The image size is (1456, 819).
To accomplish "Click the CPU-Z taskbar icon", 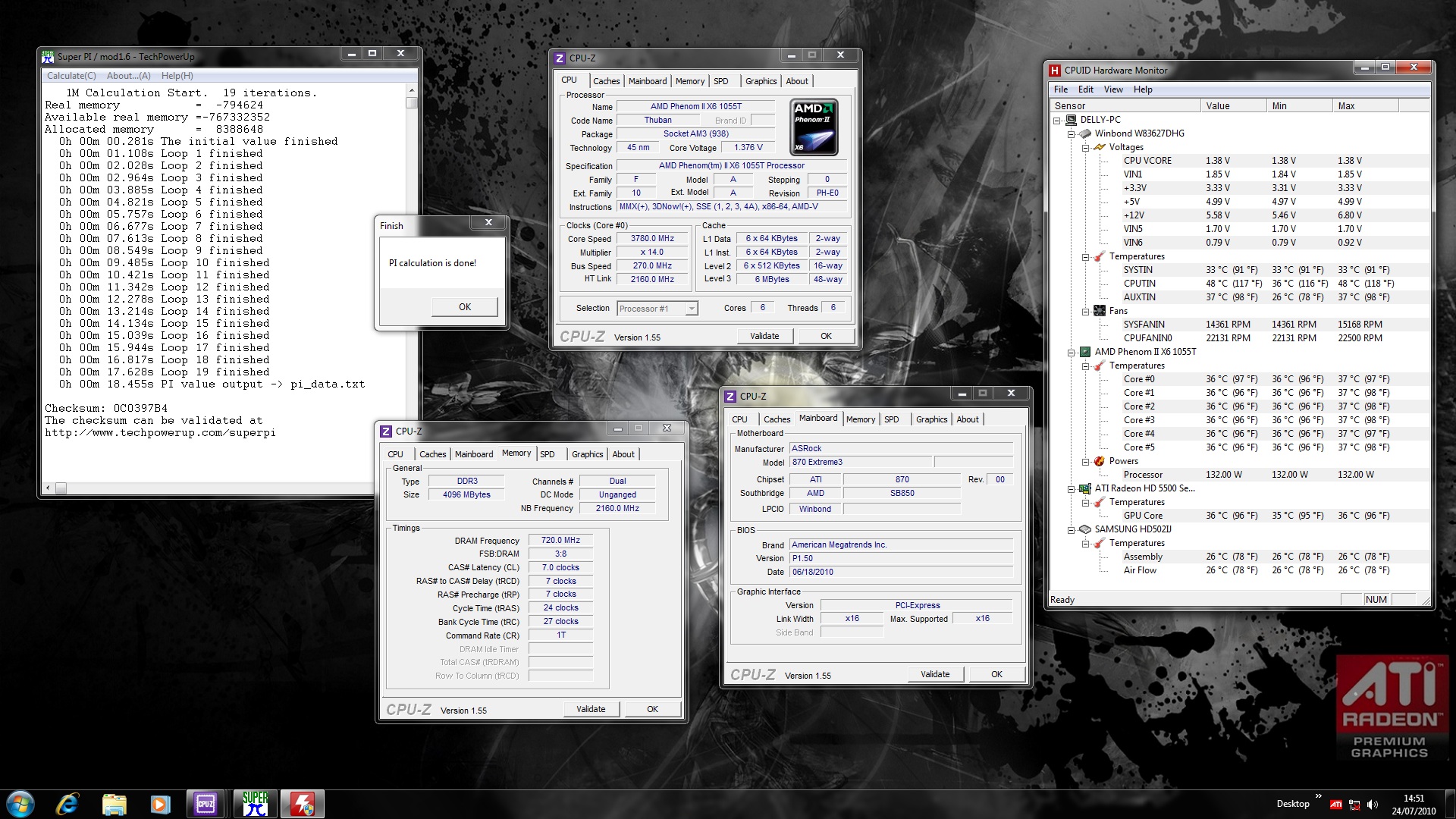I will pyautogui.click(x=206, y=804).
